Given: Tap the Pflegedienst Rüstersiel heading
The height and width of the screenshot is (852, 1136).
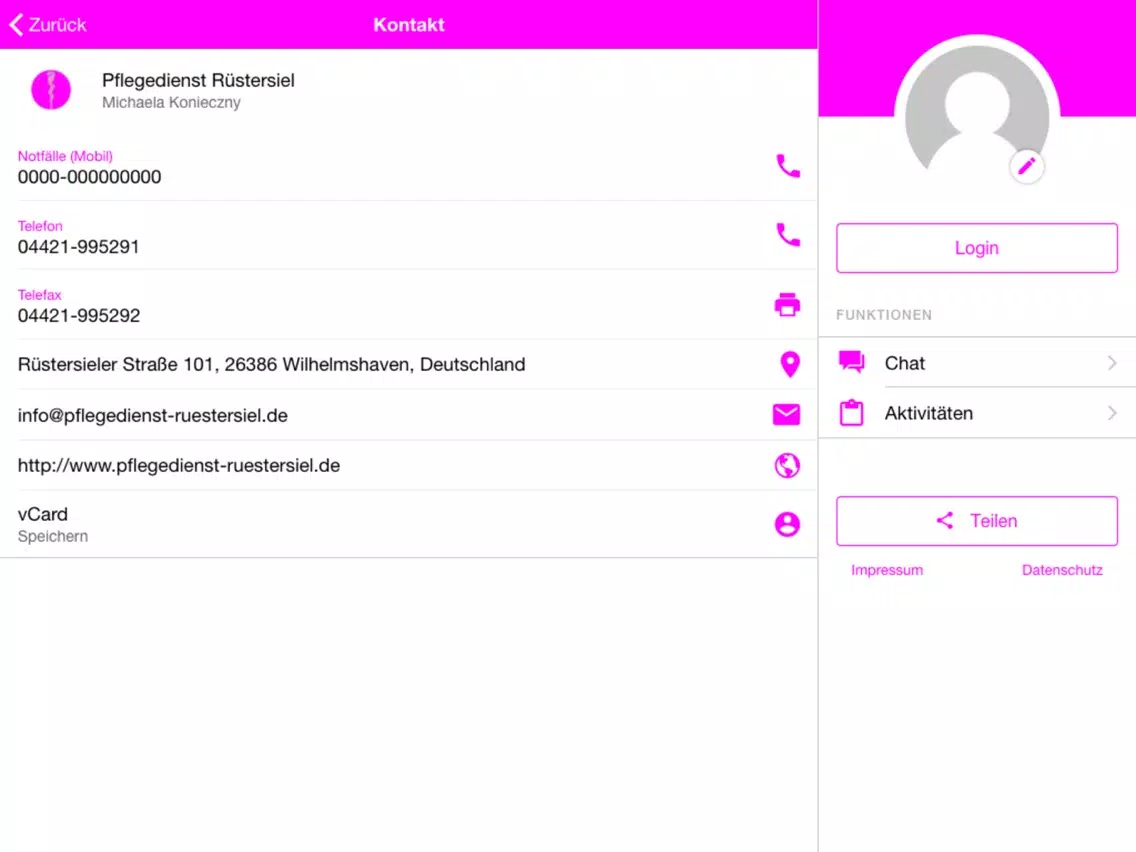Looking at the screenshot, I should (198, 80).
